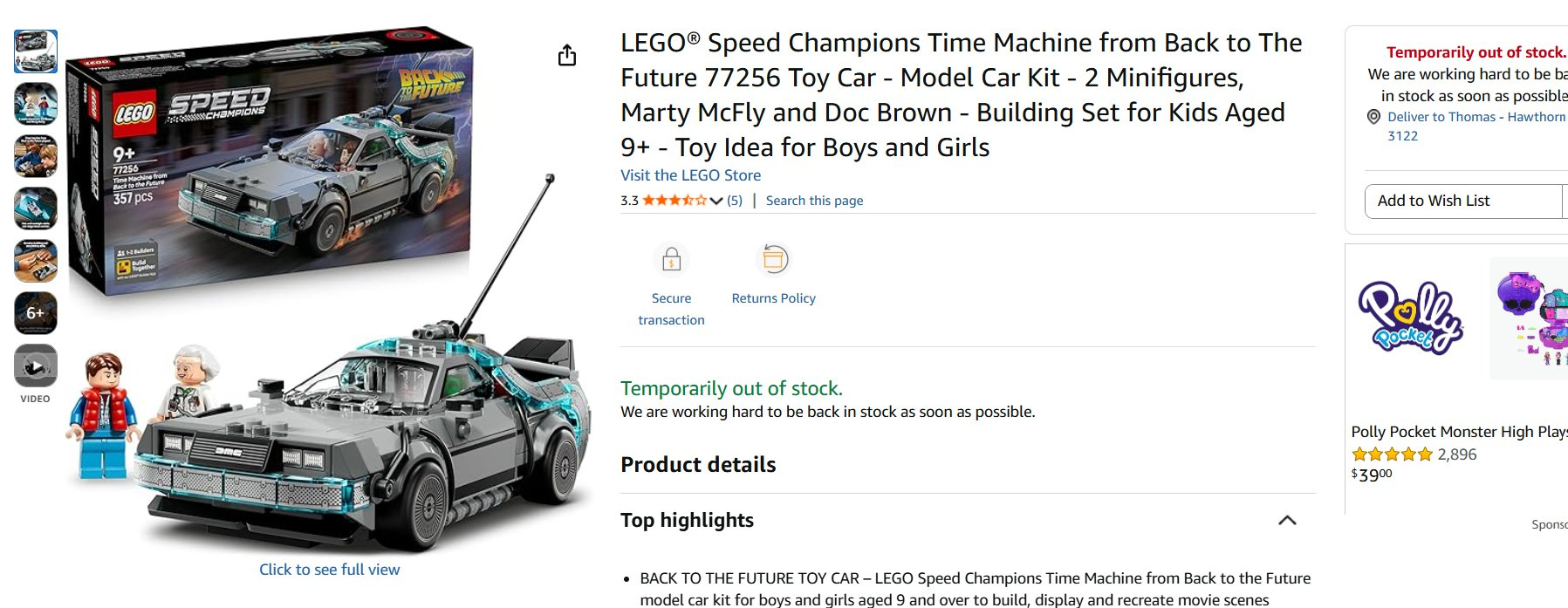Viewport: 1568px width, 608px height.
Task: View the glowing blue car thumbnail
Action: coord(36,208)
